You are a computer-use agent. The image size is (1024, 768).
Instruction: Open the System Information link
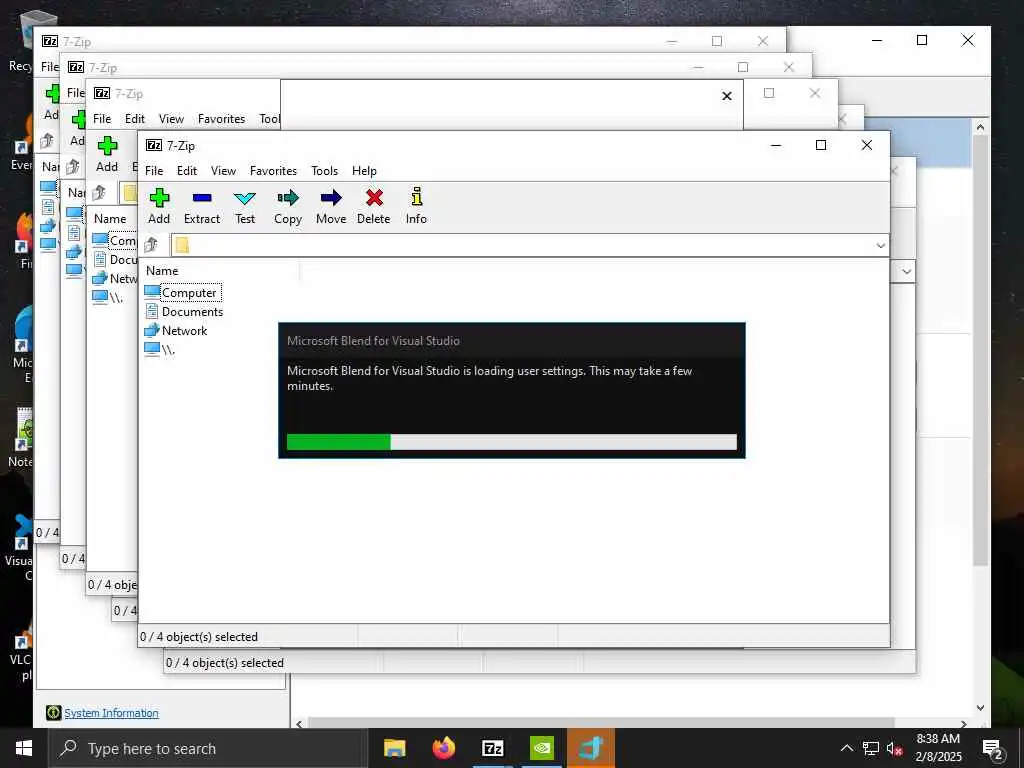point(111,713)
